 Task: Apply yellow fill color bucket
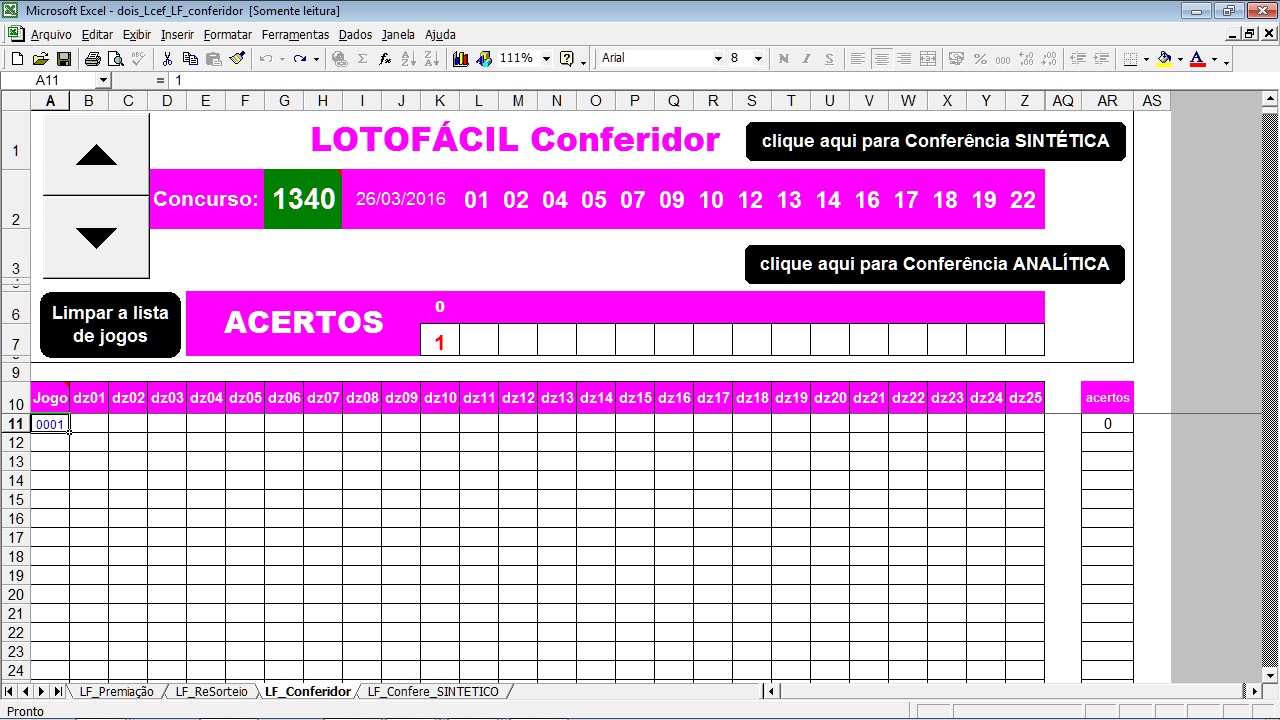[1164, 59]
